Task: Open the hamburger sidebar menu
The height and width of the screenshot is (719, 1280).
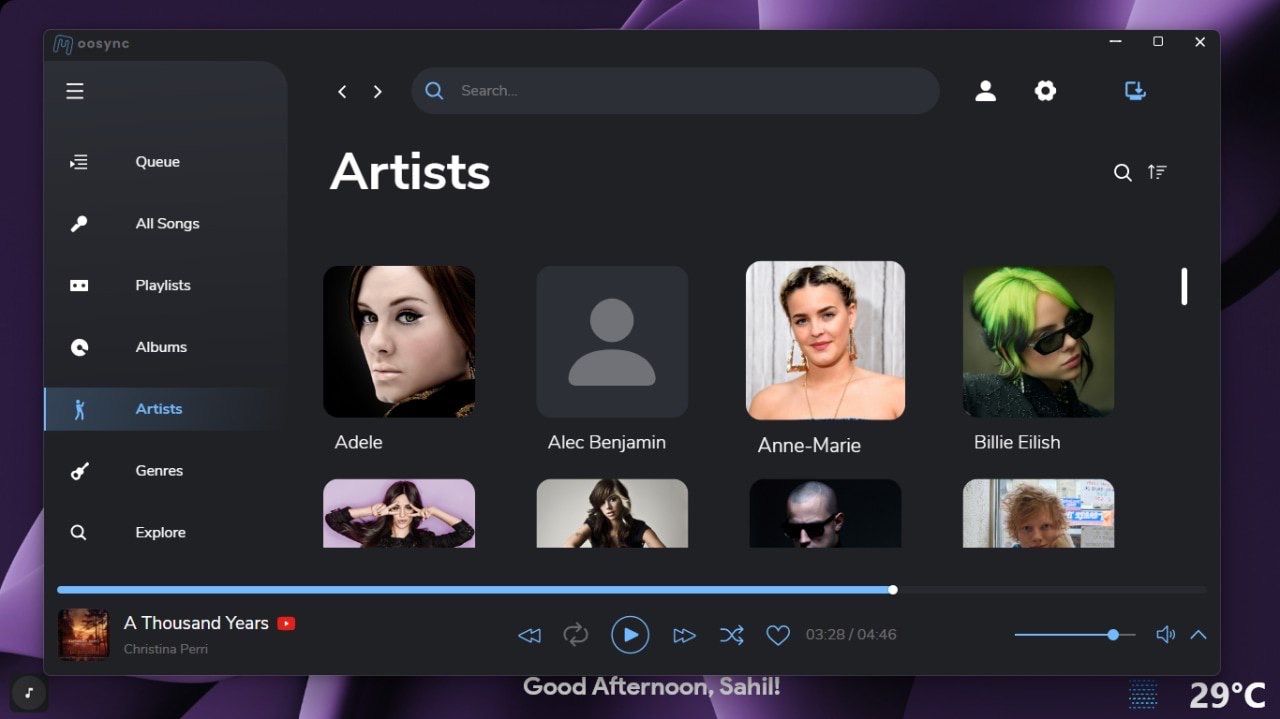Action: coord(75,91)
